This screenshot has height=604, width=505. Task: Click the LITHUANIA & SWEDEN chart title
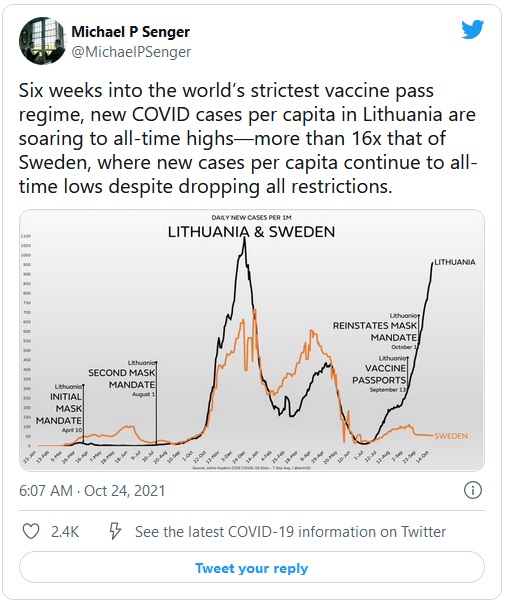pyautogui.click(x=252, y=232)
